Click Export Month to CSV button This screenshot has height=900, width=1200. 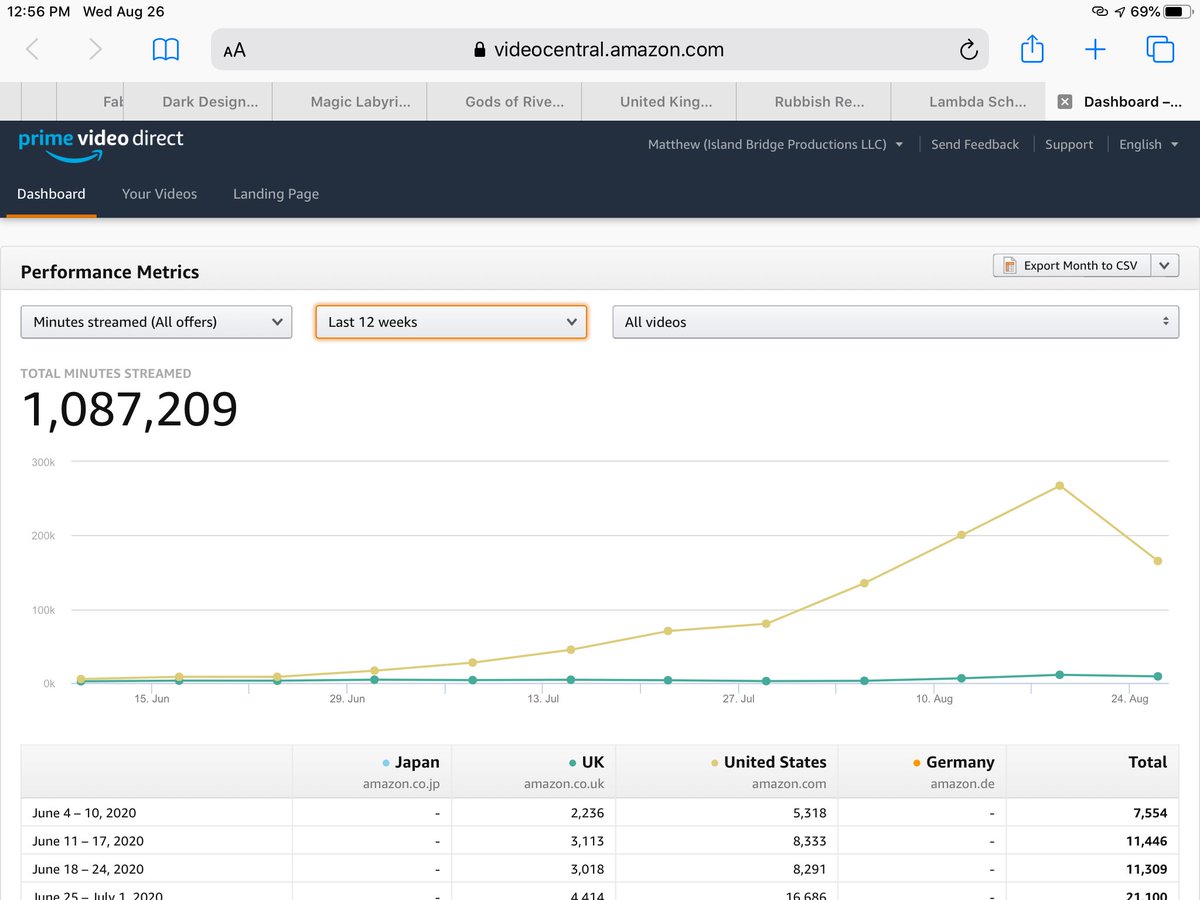1071,266
